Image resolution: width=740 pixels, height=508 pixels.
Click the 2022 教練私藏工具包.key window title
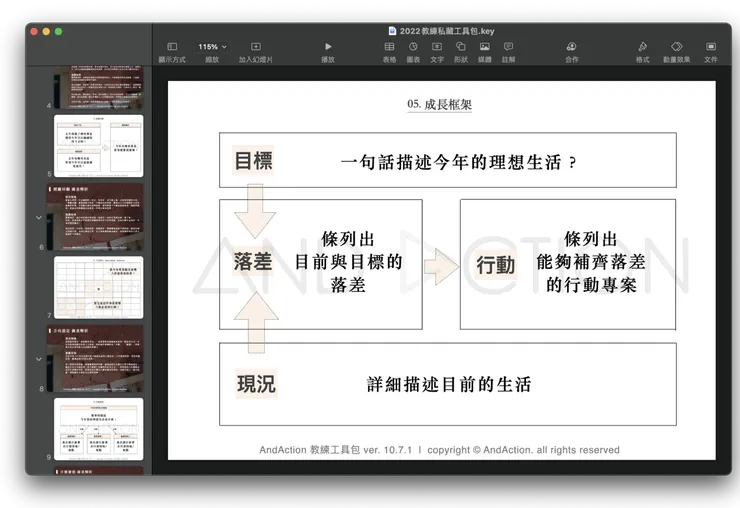(447, 31)
